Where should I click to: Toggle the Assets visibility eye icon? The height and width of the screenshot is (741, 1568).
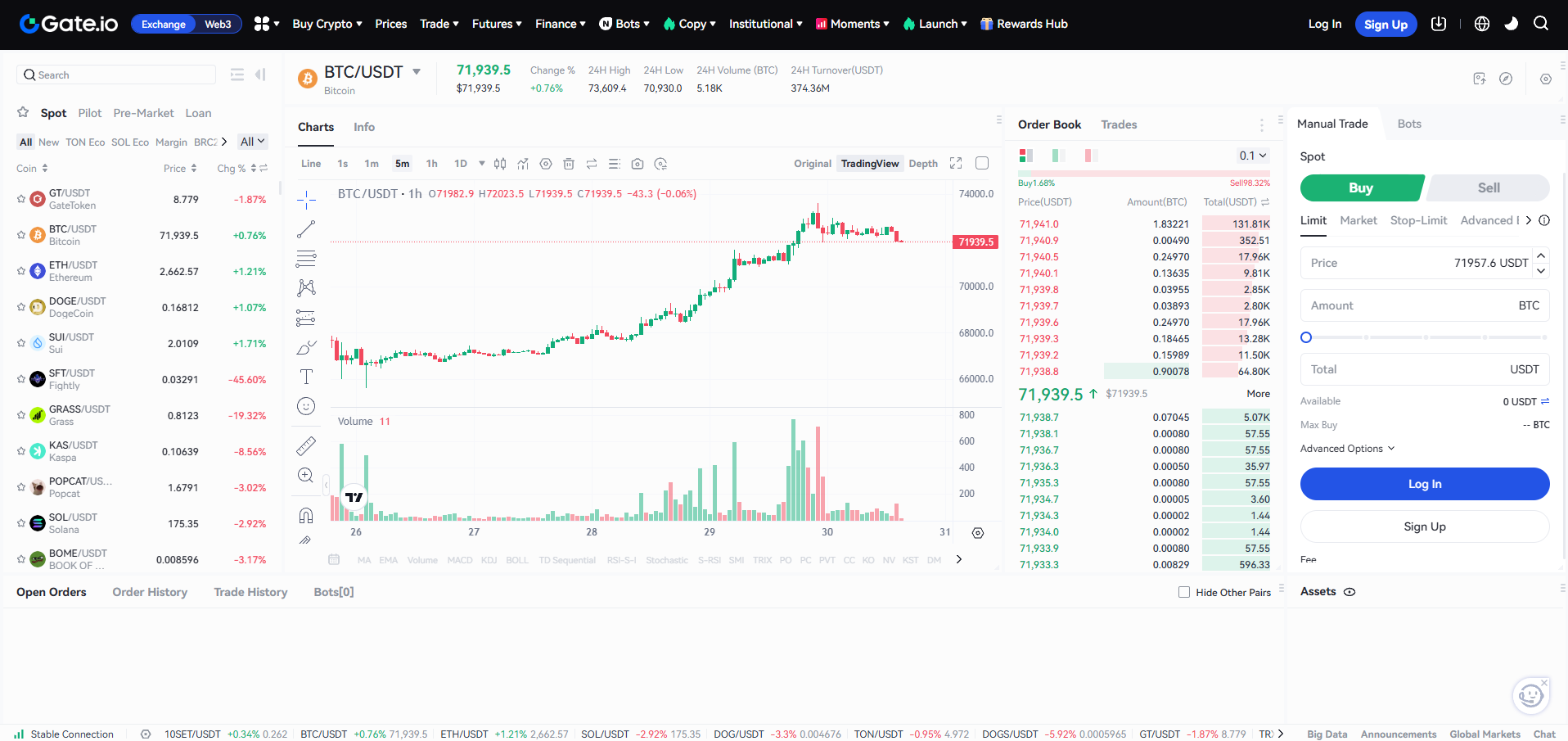(x=1349, y=592)
